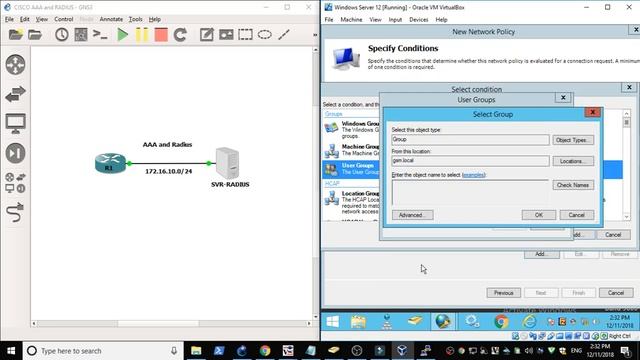Open Chrome in the VM taskbar
The height and width of the screenshot is (360, 640).
point(501,322)
